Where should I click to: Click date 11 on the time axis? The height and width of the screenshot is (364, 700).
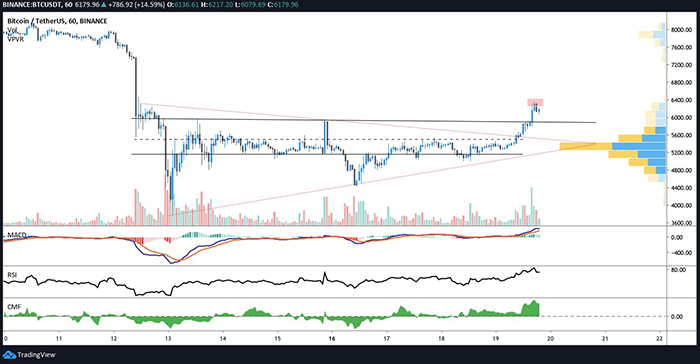pos(59,339)
